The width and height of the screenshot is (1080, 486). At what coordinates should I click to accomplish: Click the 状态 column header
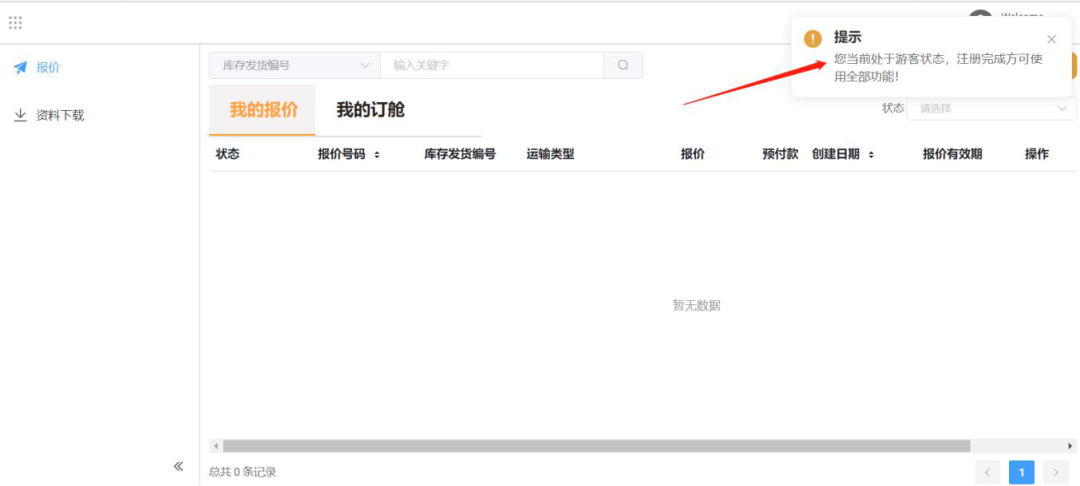[227, 154]
